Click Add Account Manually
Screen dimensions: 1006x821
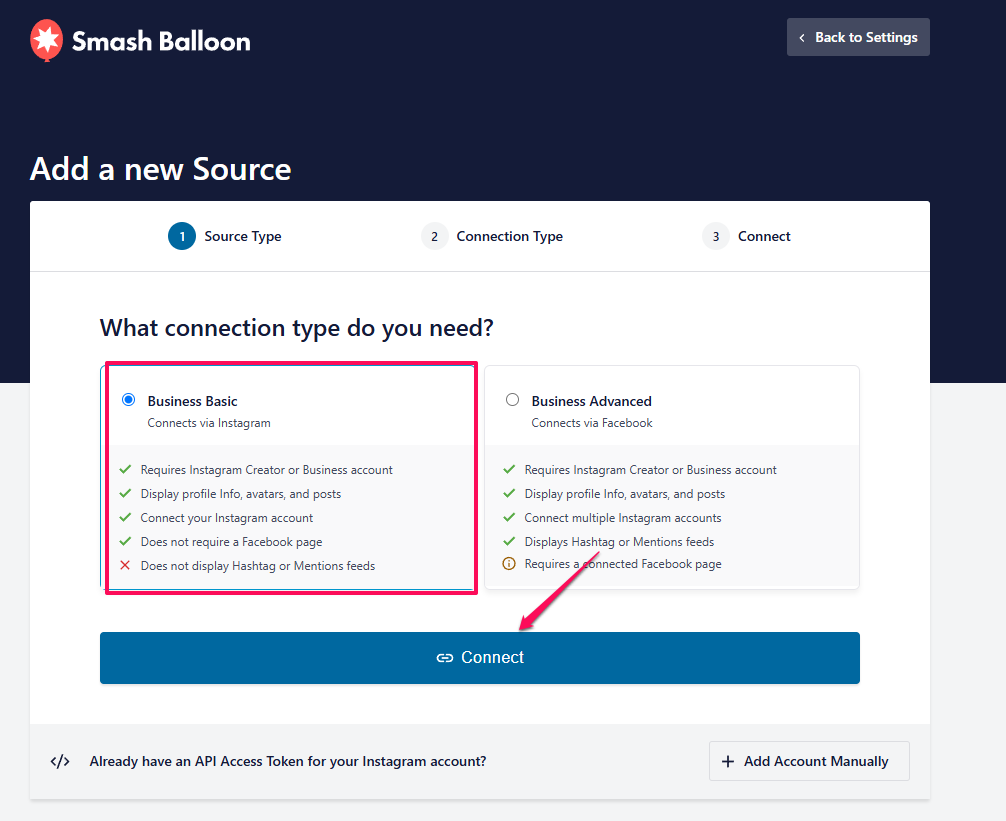(809, 762)
